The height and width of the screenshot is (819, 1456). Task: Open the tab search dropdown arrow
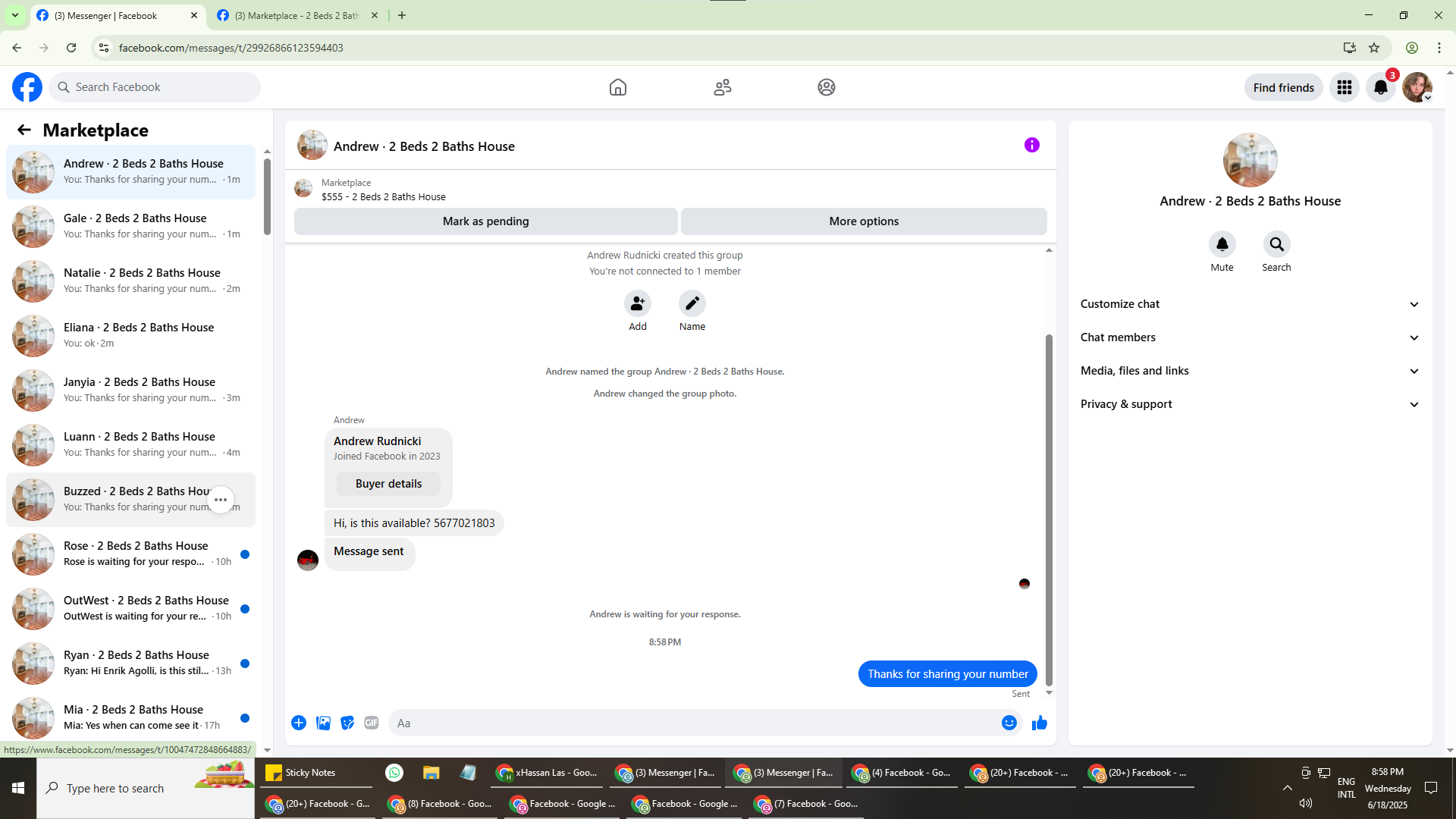coord(14,15)
